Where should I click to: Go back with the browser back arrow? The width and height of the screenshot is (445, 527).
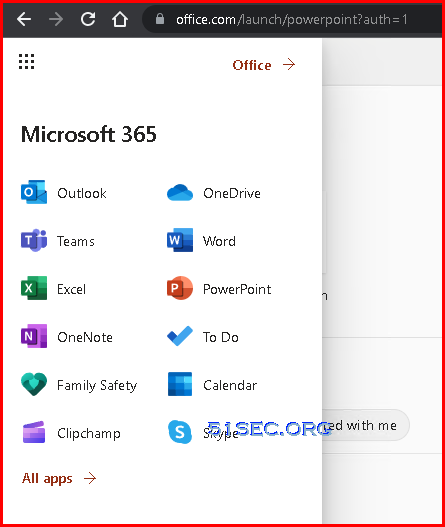[24, 19]
